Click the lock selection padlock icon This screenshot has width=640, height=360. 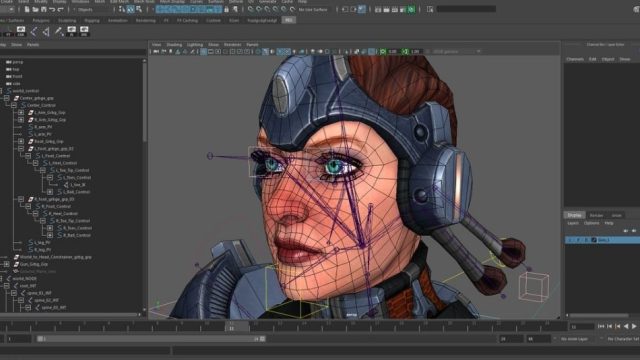227,9
